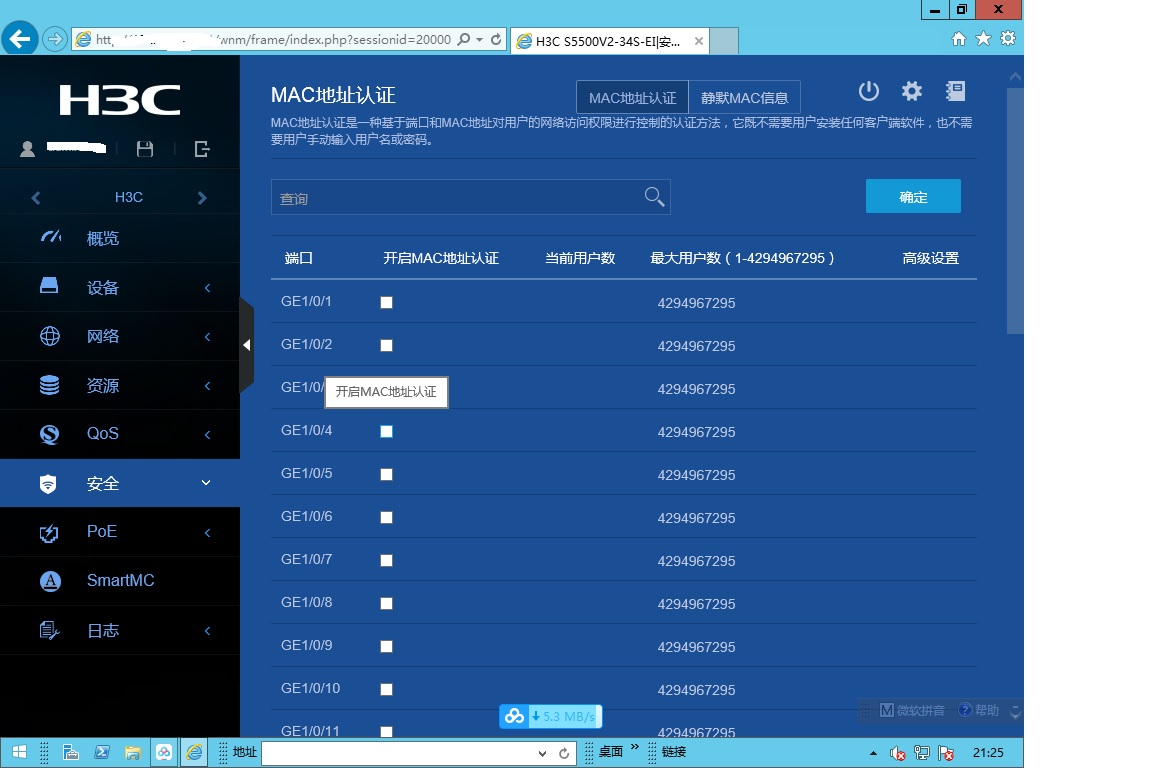Go to previous device with left chevron
This screenshot has width=1152, height=768.
click(x=36, y=198)
